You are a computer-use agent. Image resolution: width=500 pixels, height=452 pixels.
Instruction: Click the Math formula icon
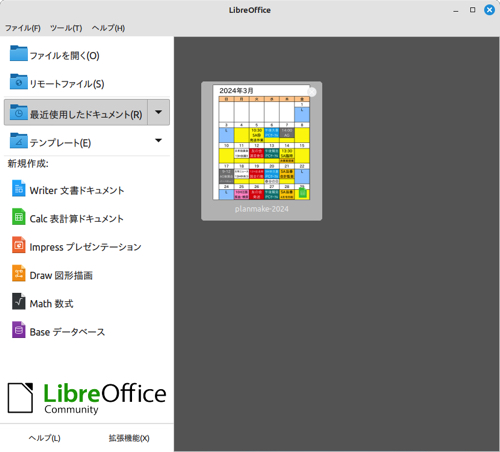[x=19, y=302]
